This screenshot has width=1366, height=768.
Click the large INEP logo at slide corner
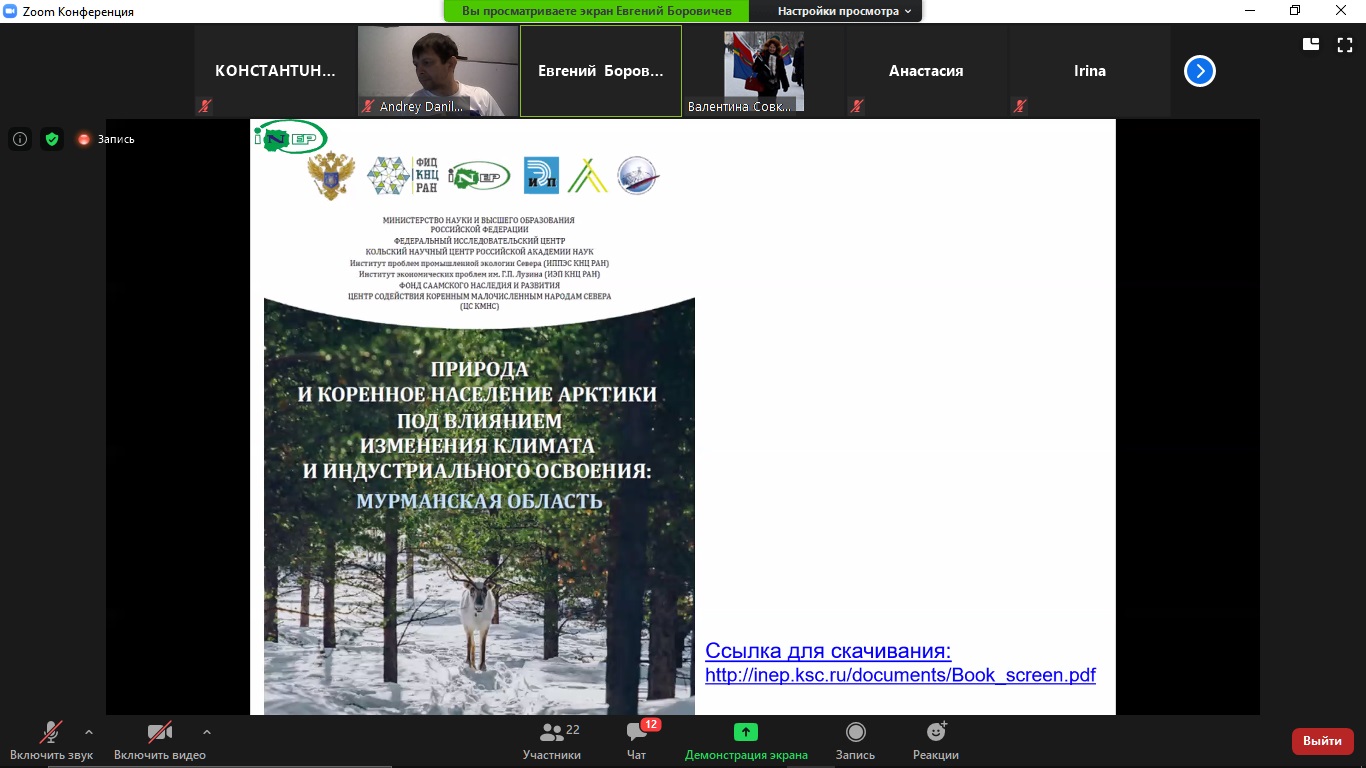click(x=291, y=137)
